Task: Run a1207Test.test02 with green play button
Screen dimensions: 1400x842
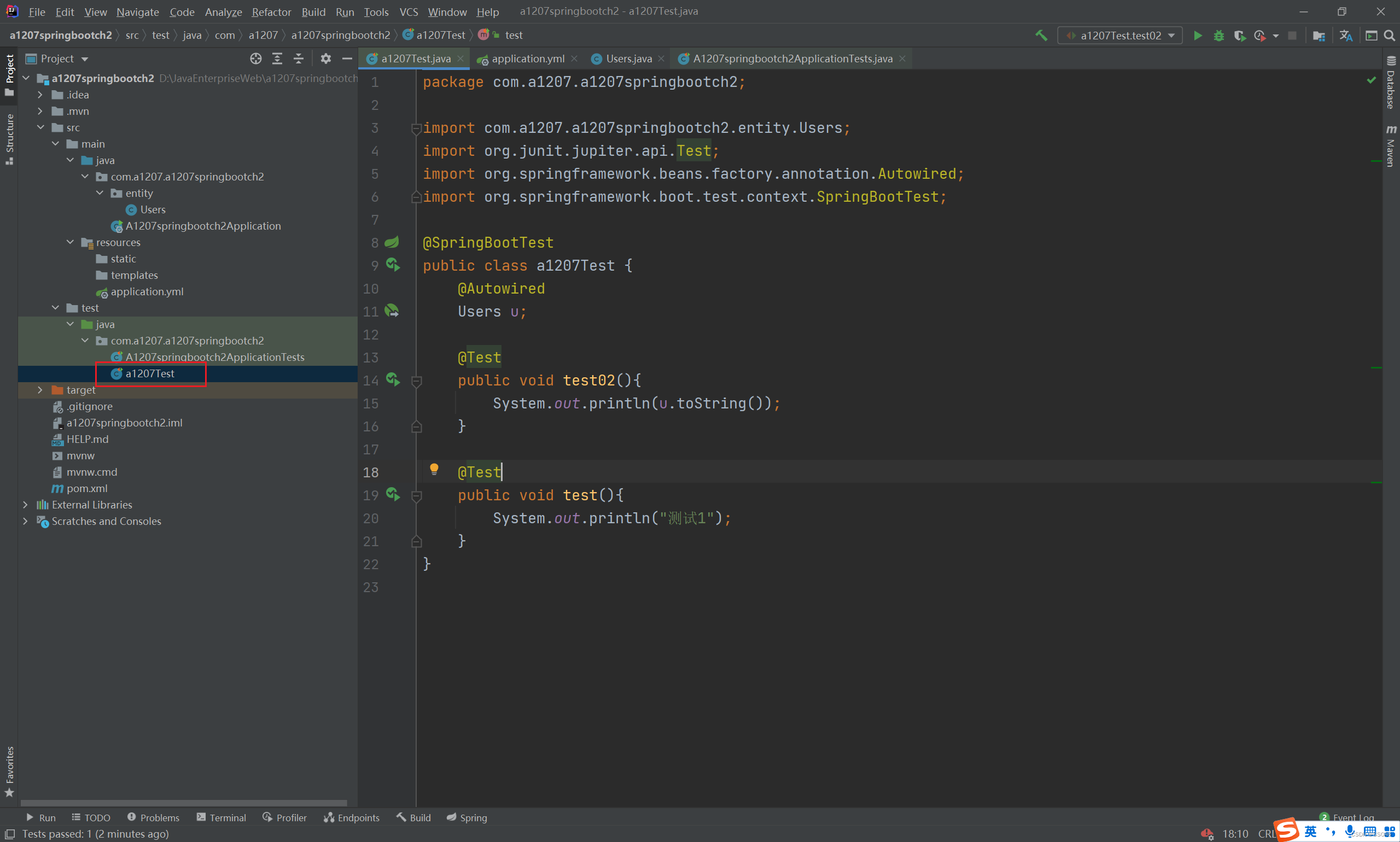Action: (x=1198, y=36)
